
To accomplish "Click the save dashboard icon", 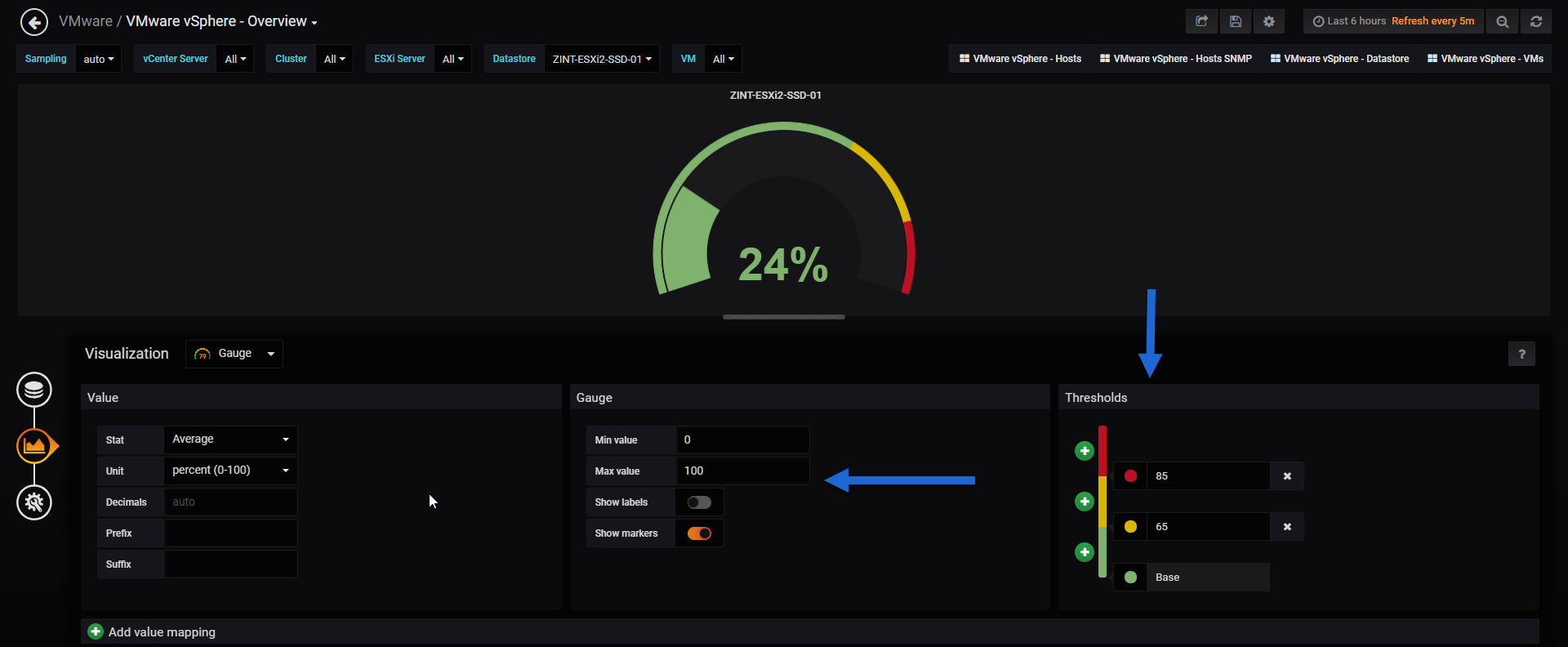I will 1236,21.
